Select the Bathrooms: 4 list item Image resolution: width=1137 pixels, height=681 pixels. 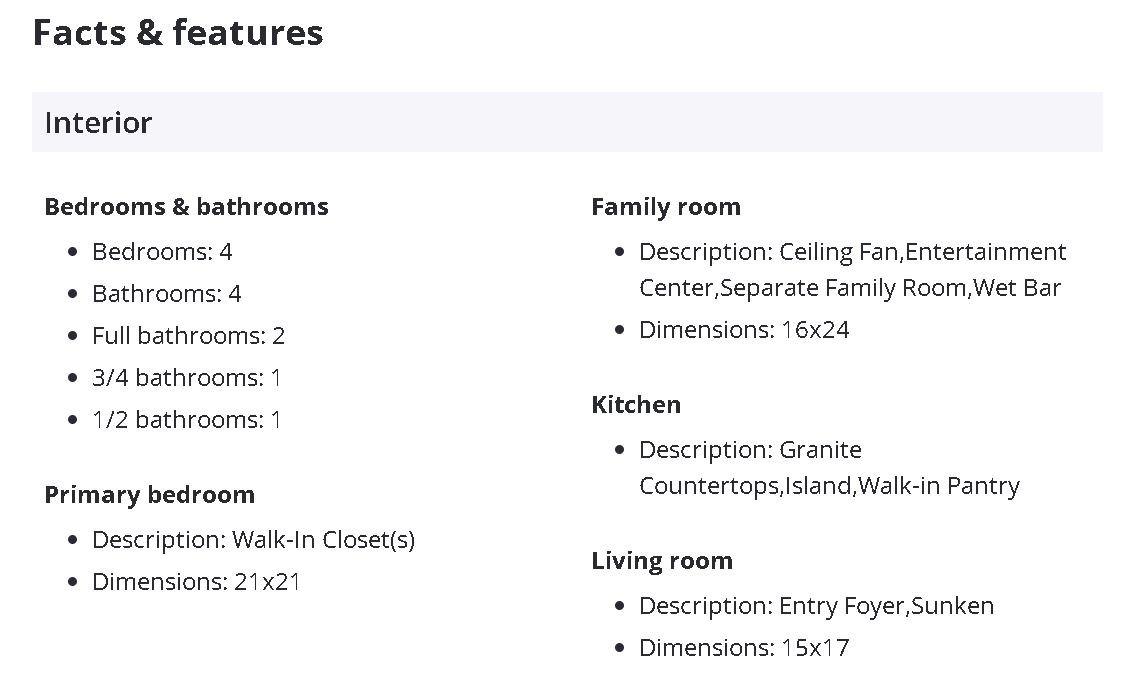[167, 294]
